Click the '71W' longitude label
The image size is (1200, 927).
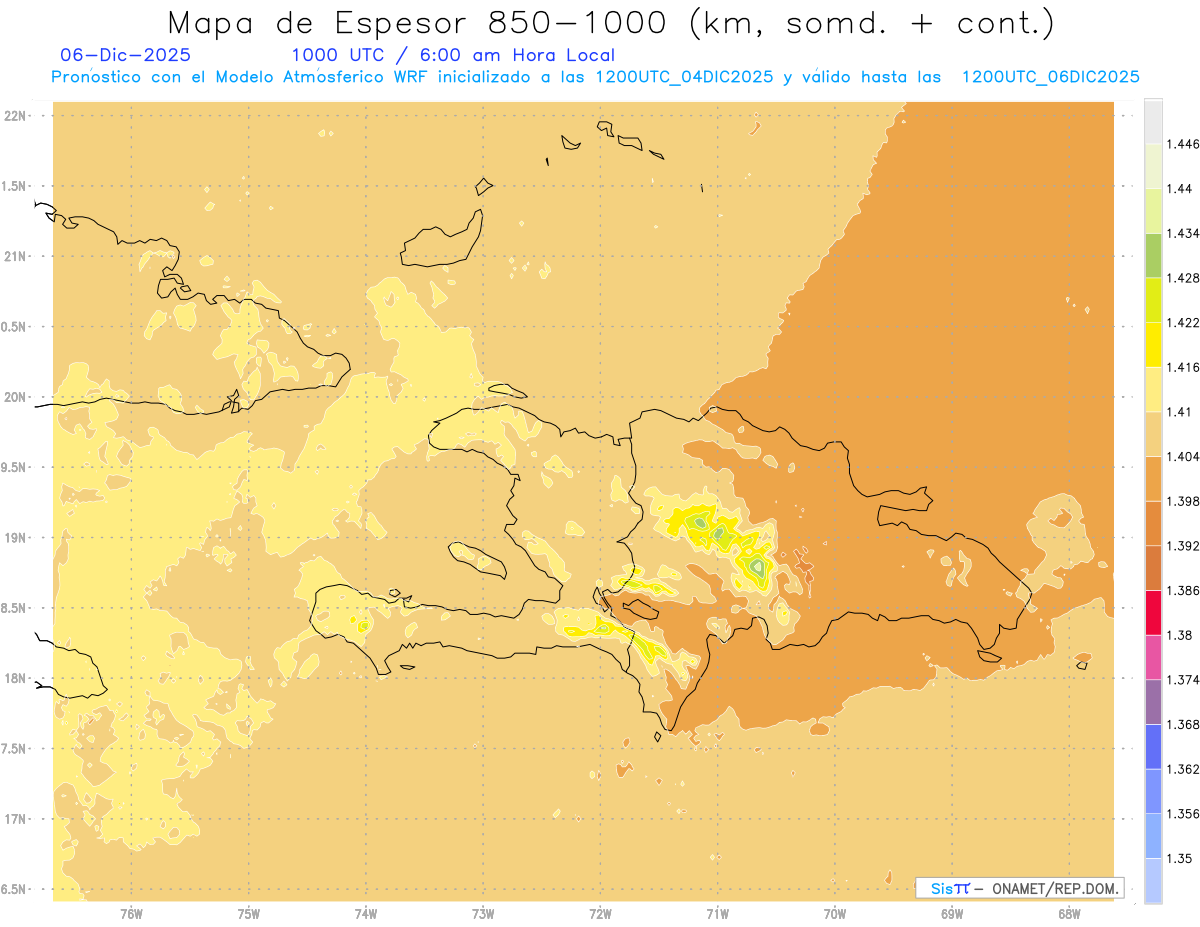717,913
